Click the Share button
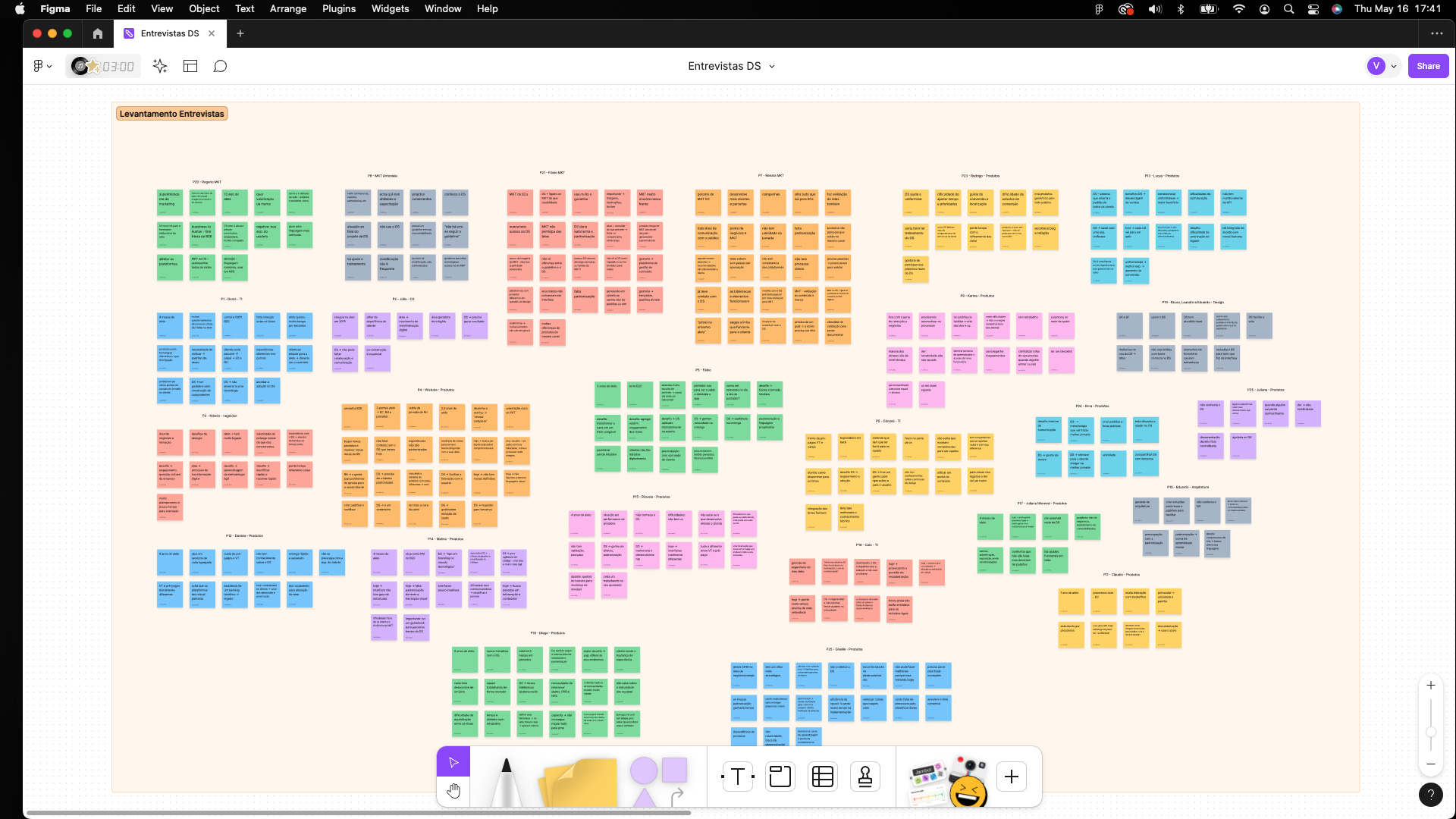Screen dimensions: 1456x819 [x=1428, y=66]
